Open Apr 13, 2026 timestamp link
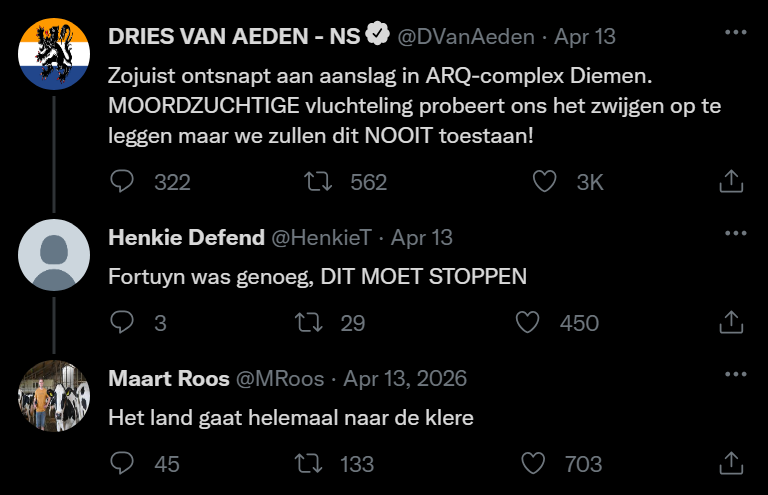The width and height of the screenshot is (768, 495). (x=405, y=379)
